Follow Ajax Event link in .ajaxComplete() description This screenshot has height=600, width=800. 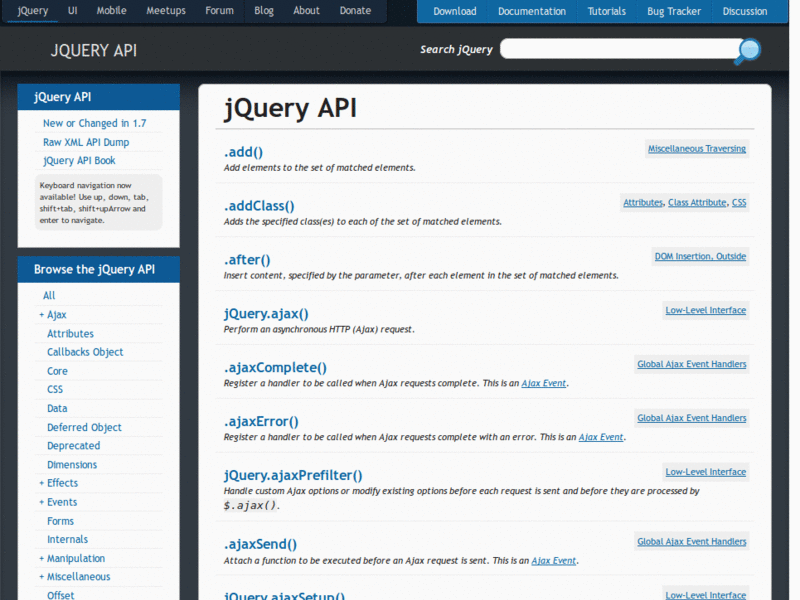[543, 384]
